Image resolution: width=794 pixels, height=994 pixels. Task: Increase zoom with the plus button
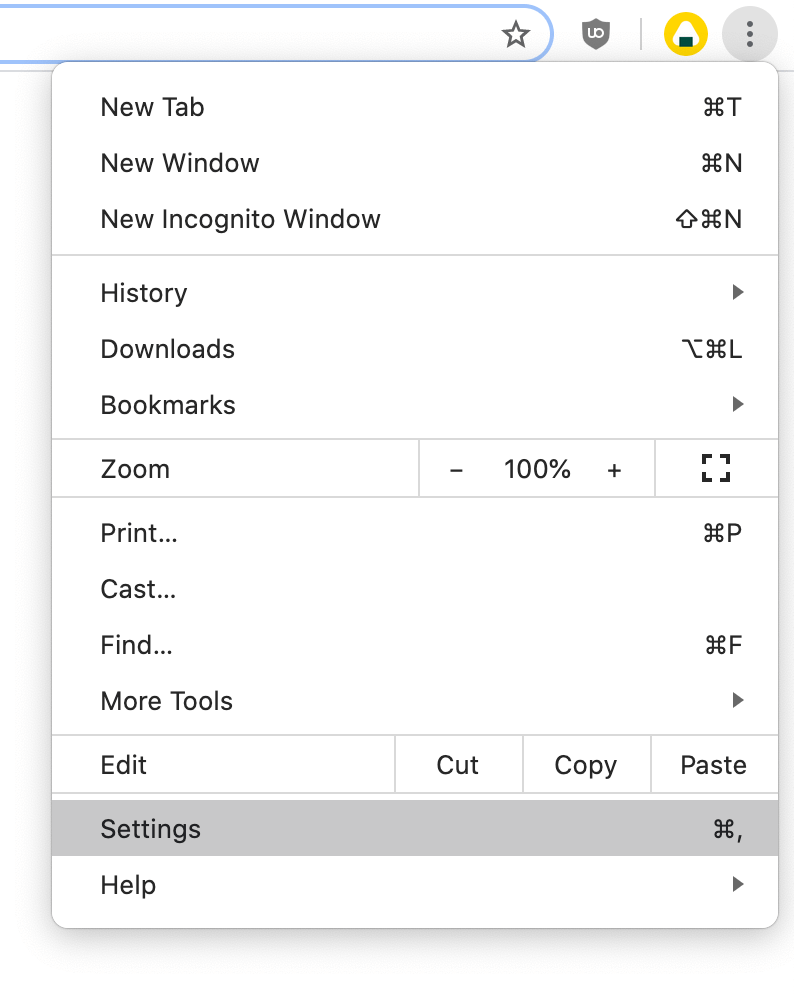click(614, 470)
